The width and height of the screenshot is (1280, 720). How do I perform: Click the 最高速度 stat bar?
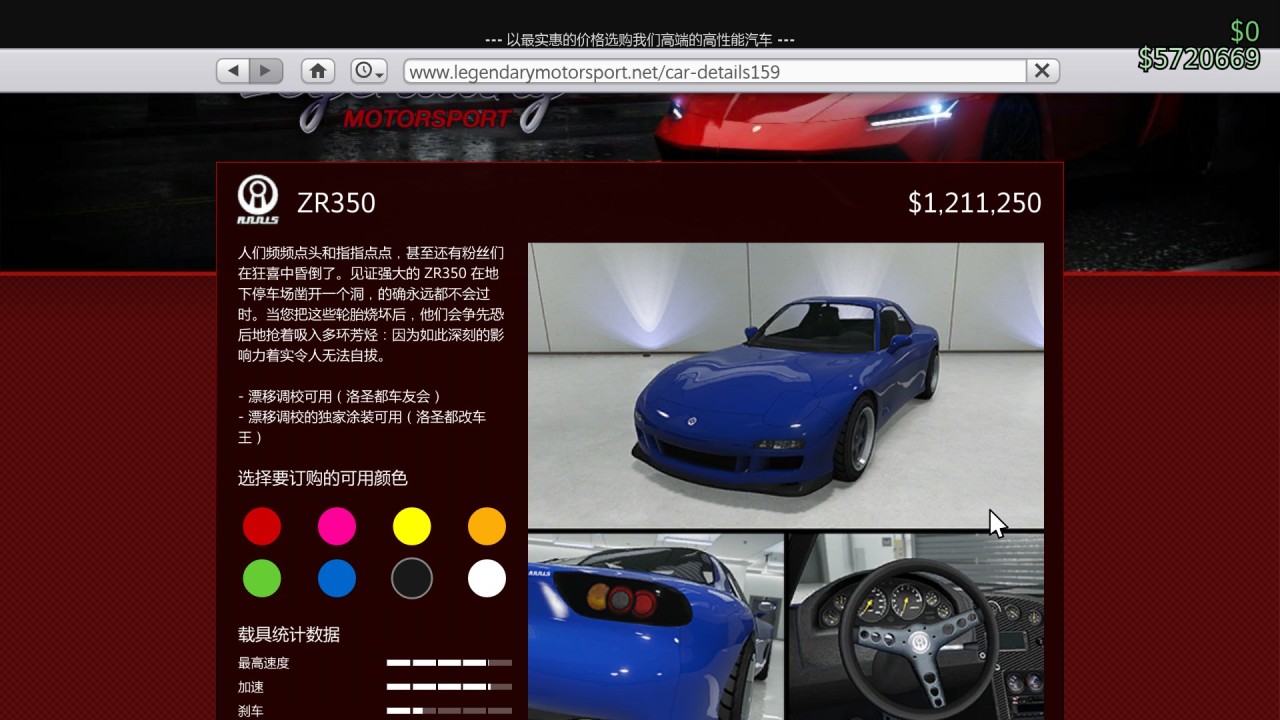click(449, 663)
